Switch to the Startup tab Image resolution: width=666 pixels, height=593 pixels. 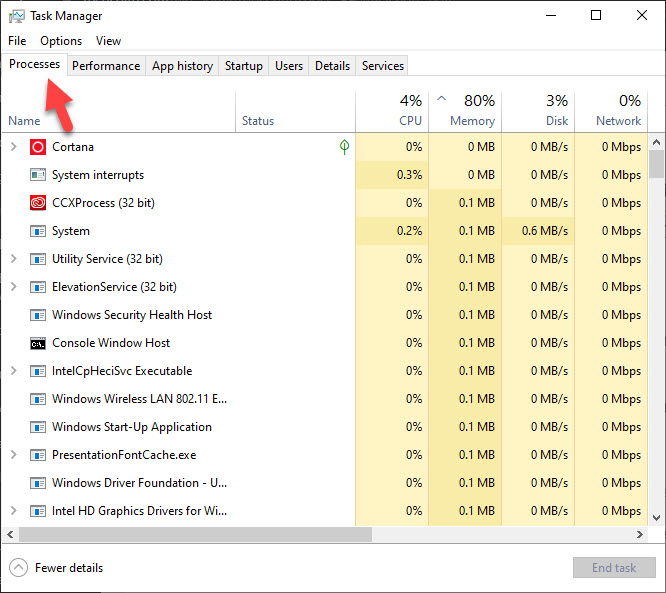click(243, 66)
